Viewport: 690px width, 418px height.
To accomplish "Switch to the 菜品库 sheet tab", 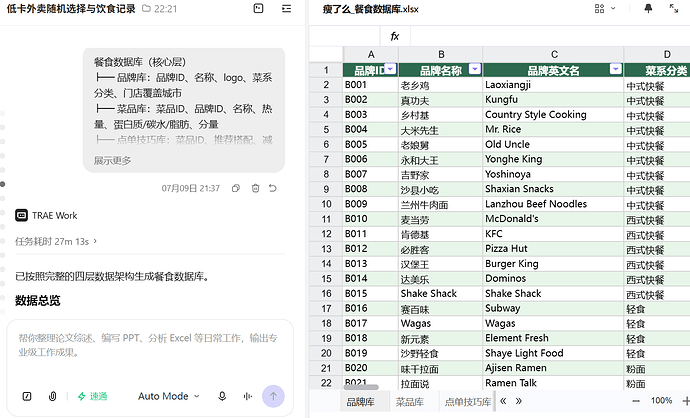I will (x=409, y=401).
